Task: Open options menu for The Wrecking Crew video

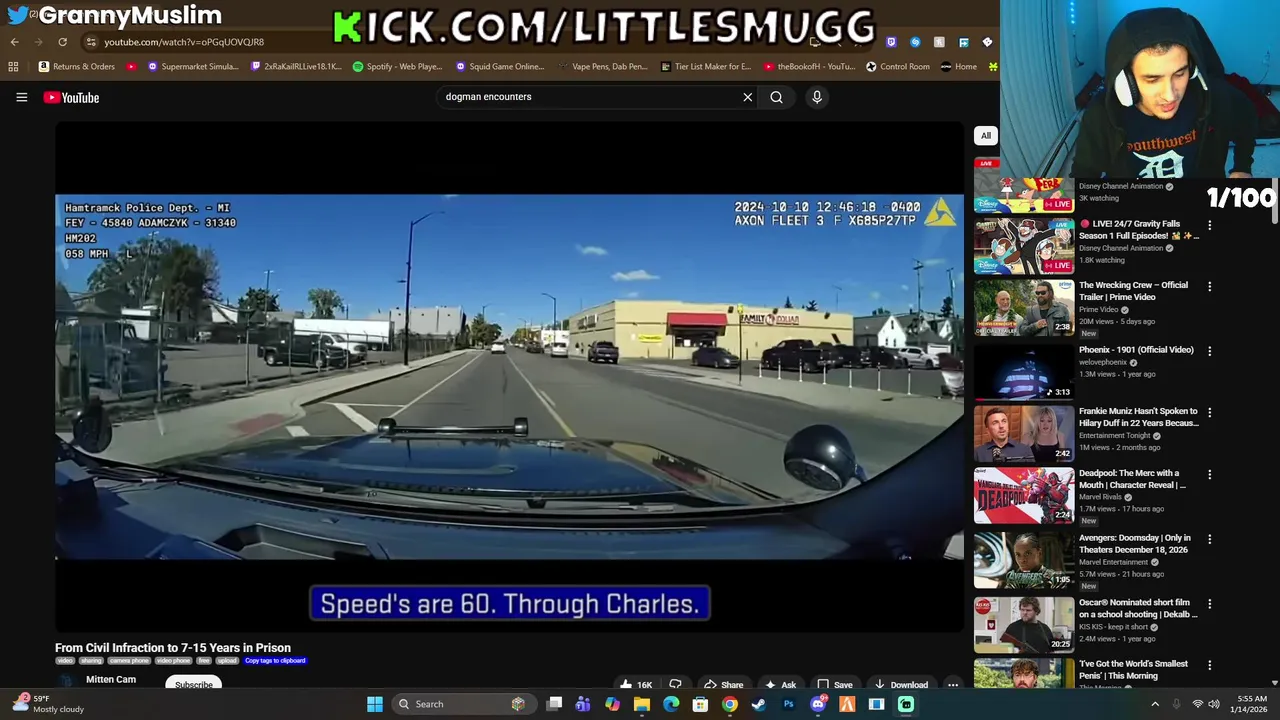Action: pos(1209,287)
